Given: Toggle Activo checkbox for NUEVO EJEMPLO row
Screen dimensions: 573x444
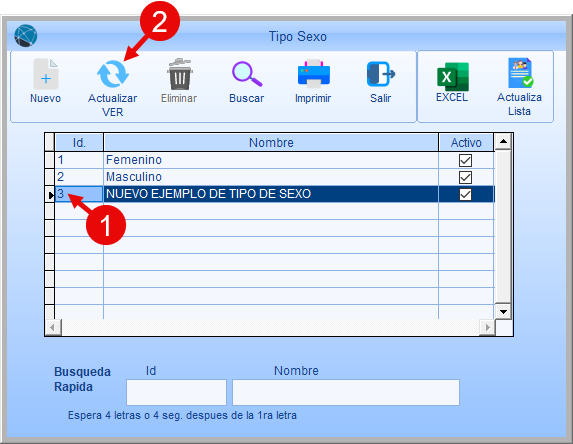Looking at the screenshot, I should 465,194.
